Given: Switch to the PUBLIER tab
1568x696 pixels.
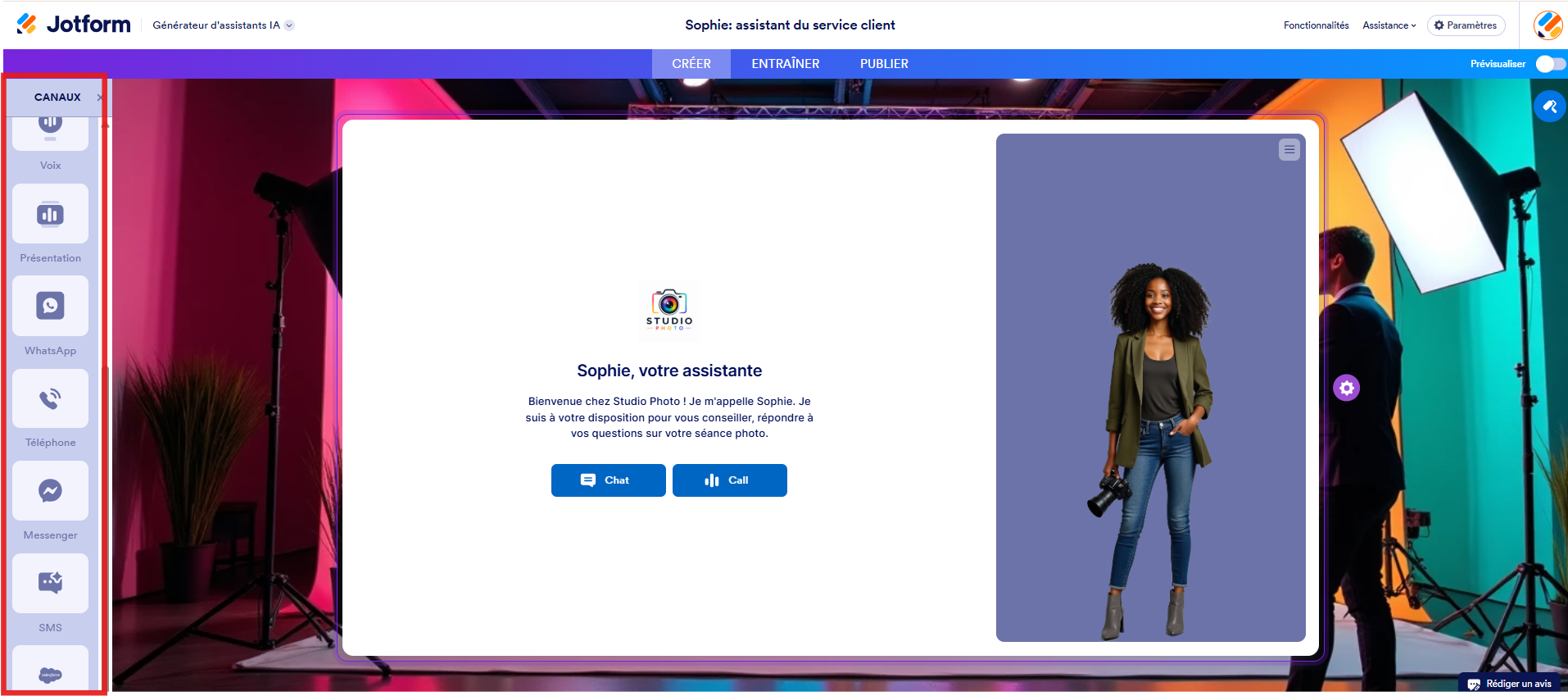Looking at the screenshot, I should (884, 64).
